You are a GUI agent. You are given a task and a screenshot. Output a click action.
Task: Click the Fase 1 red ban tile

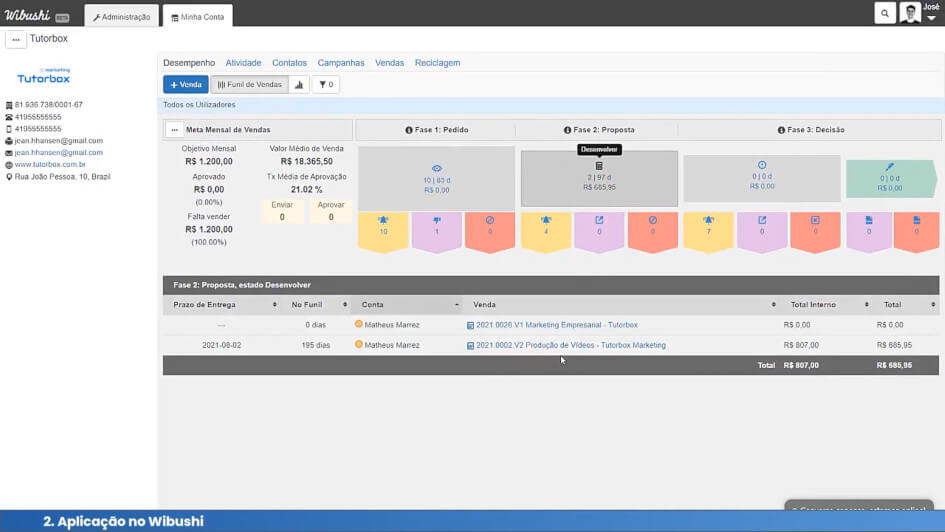click(x=490, y=231)
